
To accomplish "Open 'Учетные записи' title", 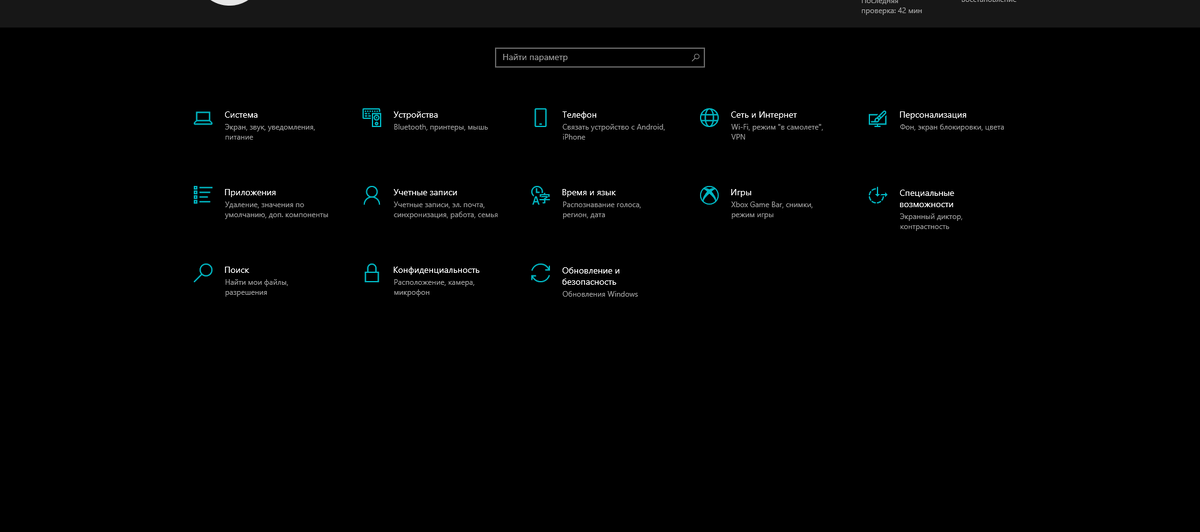I will pyautogui.click(x=425, y=192).
